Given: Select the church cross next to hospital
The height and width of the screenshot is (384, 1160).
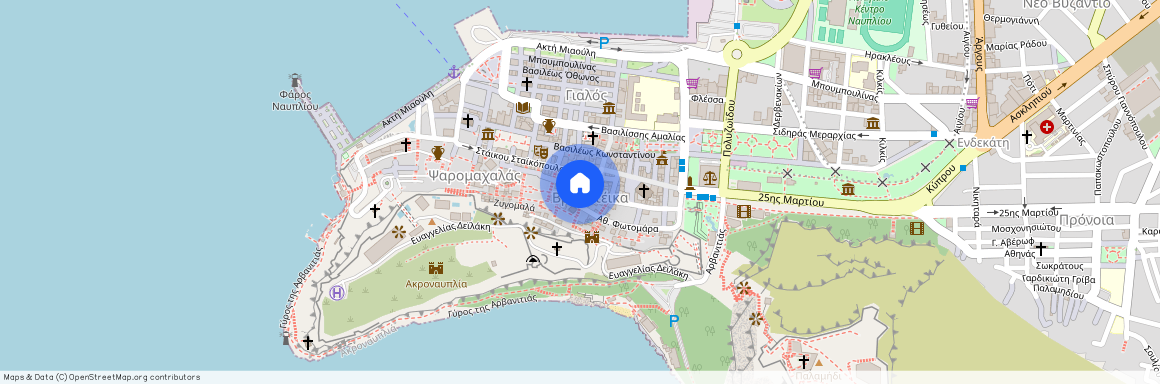Looking at the screenshot, I should pos(1026,136).
